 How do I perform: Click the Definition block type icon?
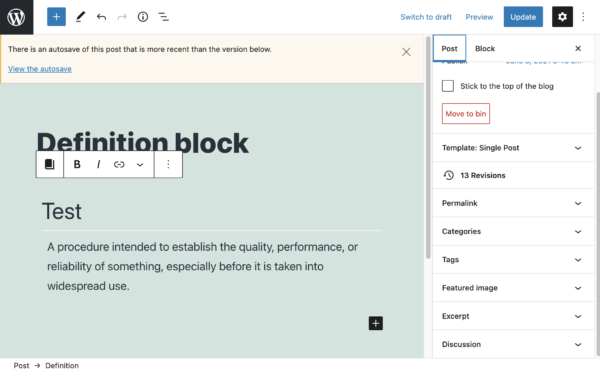[50, 165]
